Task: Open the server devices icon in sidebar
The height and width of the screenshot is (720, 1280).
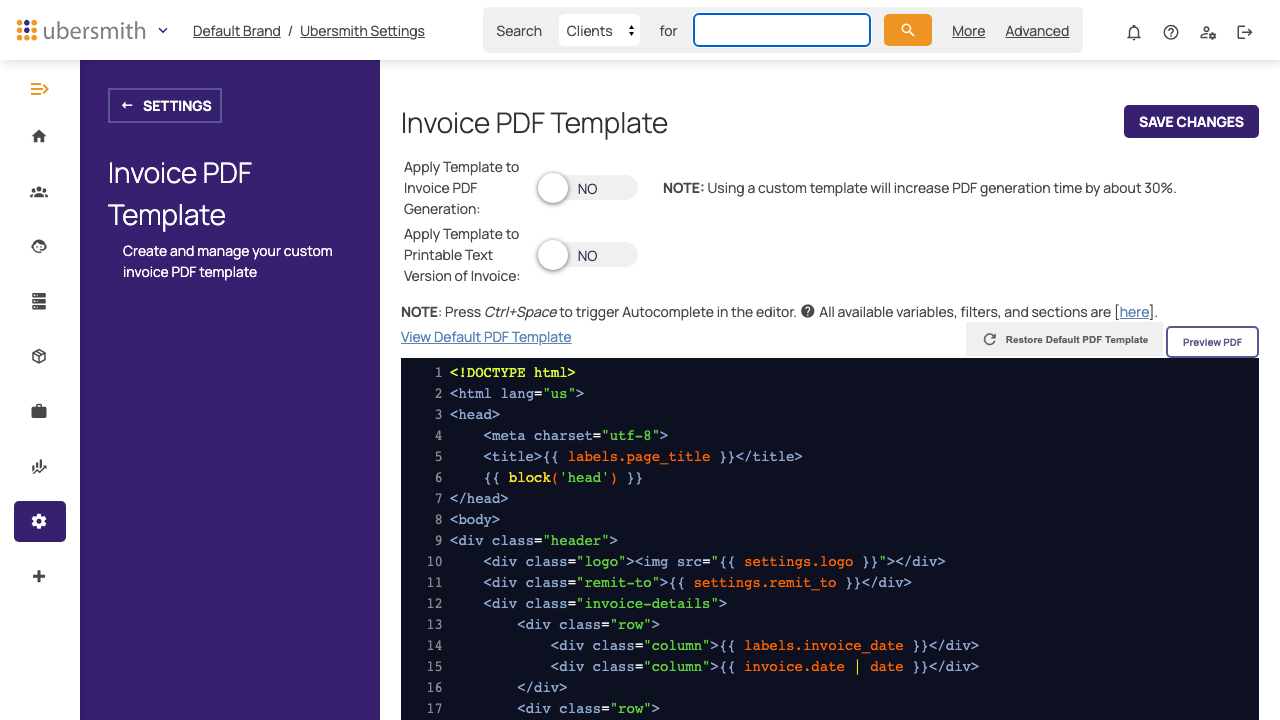Action: tap(39, 301)
